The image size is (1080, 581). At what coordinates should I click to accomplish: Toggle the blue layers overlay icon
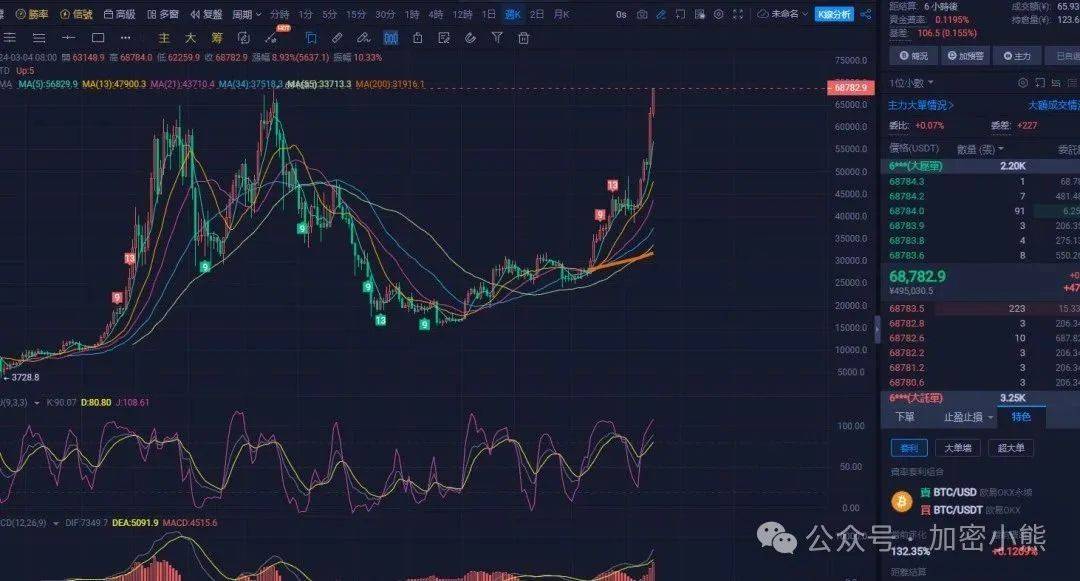(x=311, y=38)
